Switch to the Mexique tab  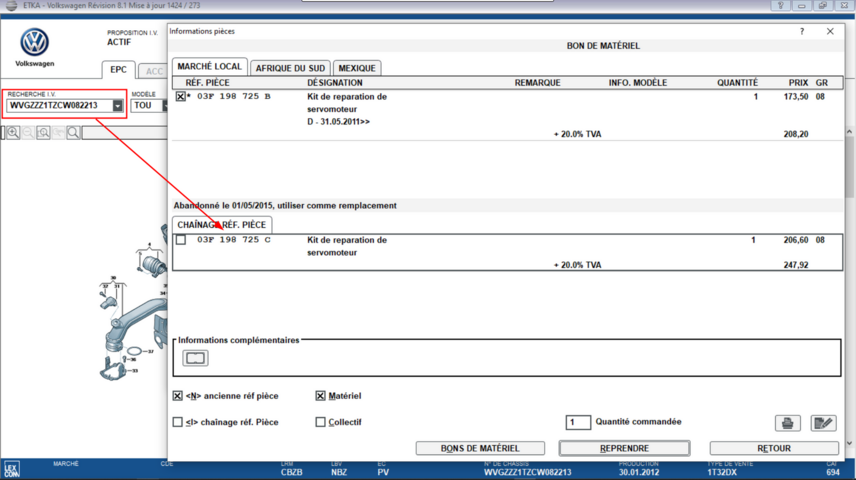click(x=357, y=68)
